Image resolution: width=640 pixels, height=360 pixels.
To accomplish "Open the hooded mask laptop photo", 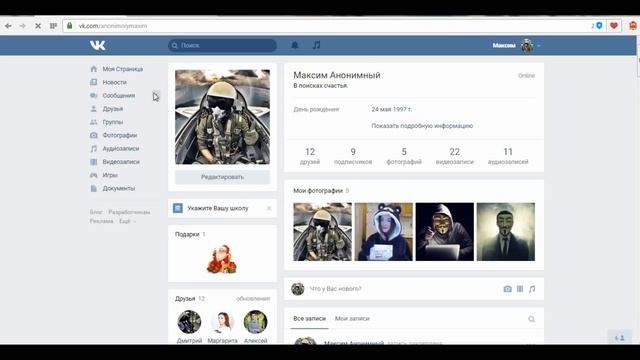I will click(445, 232).
